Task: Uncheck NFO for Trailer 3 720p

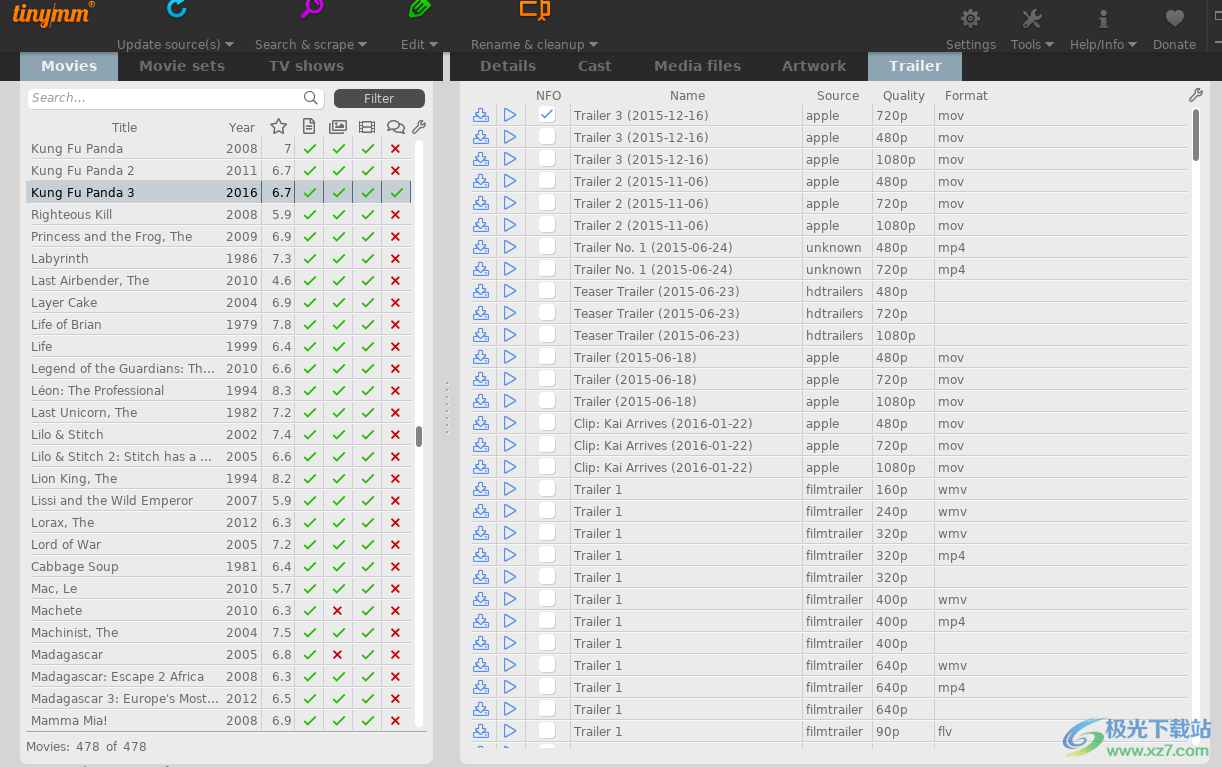Action: coord(547,115)
